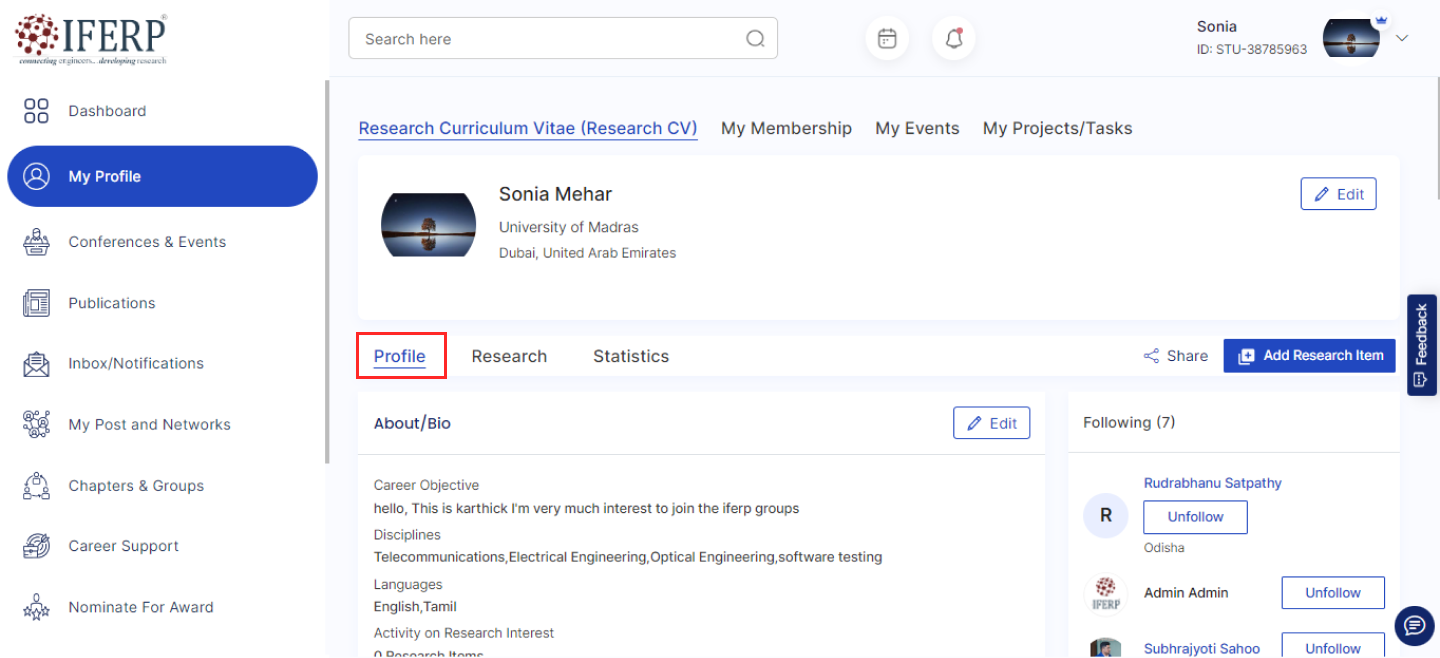This screenshot has width=1440, height=658.
Task: Click the search magnifier icon
Action: coord(755,39)
